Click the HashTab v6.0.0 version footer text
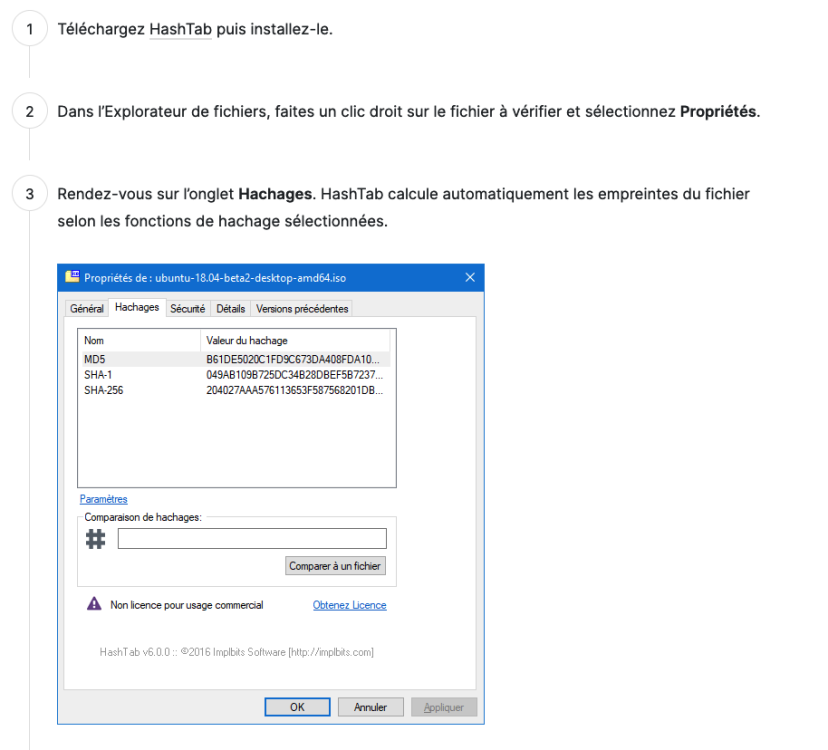This screenshot has height=750, width=828. [x=237, y=652]
